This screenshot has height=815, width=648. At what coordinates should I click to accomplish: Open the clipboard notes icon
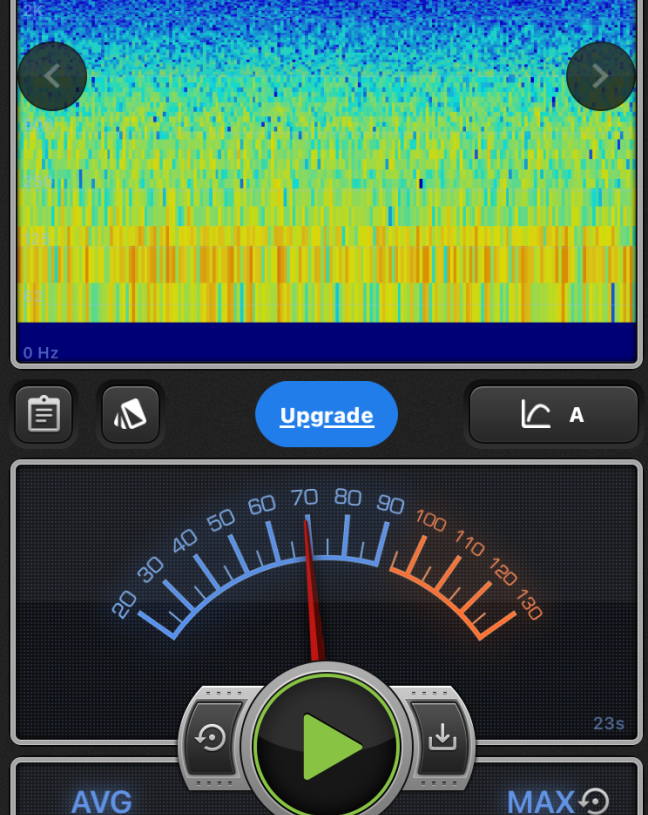point(44,414)
